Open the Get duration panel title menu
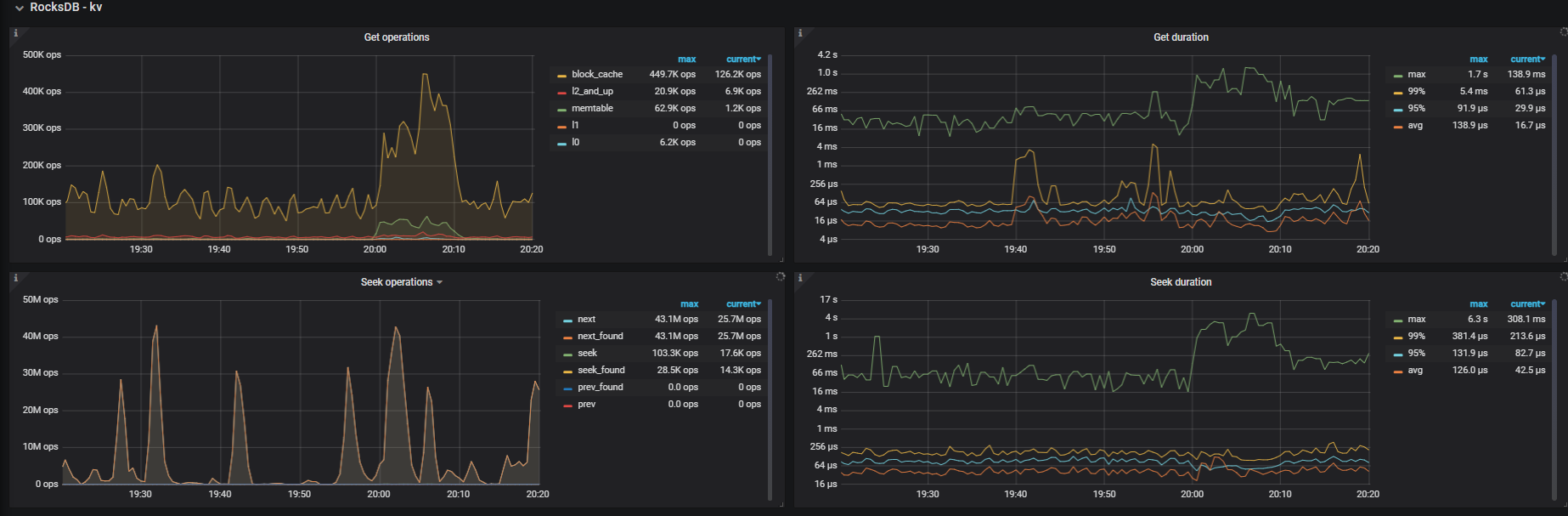 [1180, 37]
